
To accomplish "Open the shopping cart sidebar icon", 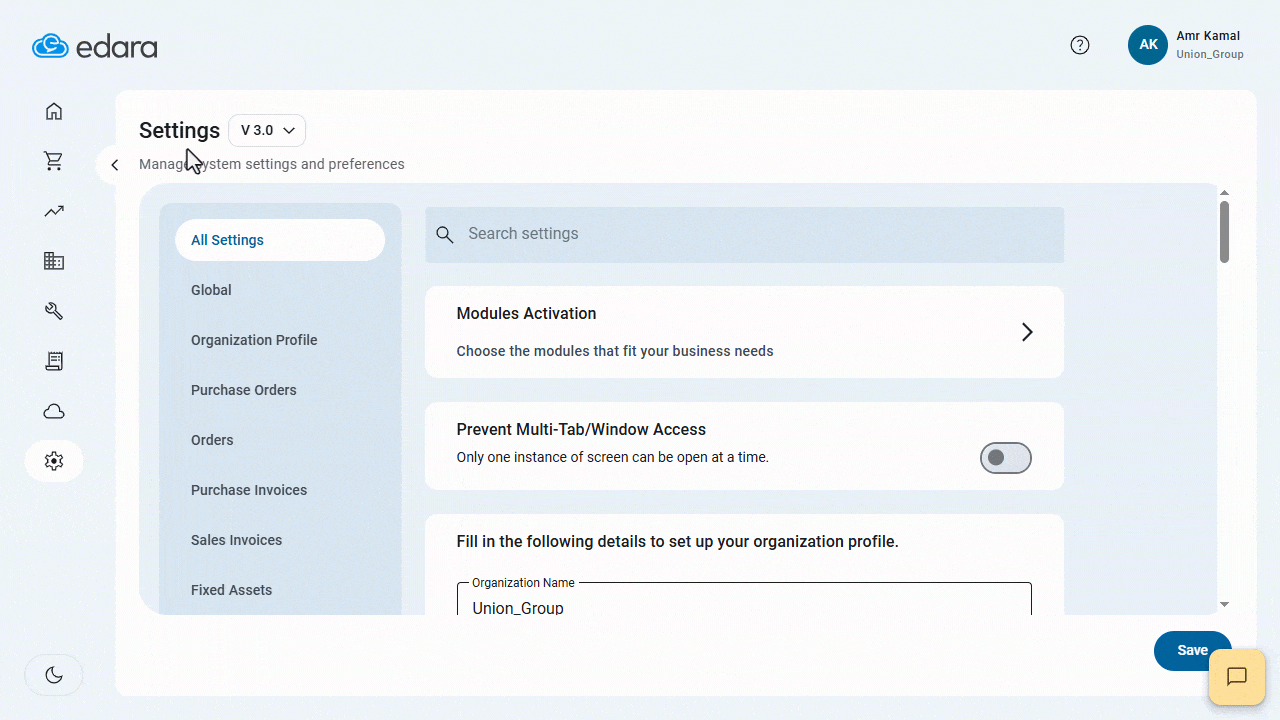I will click(x=54, y=161).
